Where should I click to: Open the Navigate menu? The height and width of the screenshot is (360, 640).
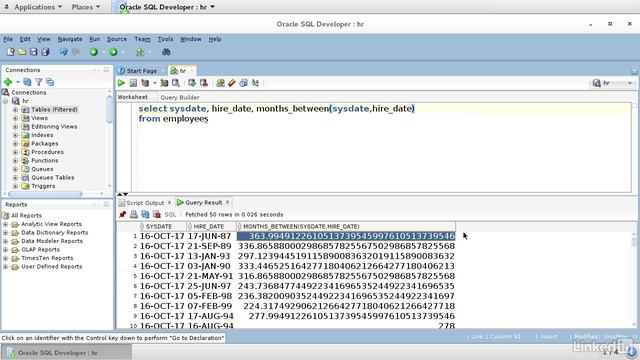click(x=70, y=39)
